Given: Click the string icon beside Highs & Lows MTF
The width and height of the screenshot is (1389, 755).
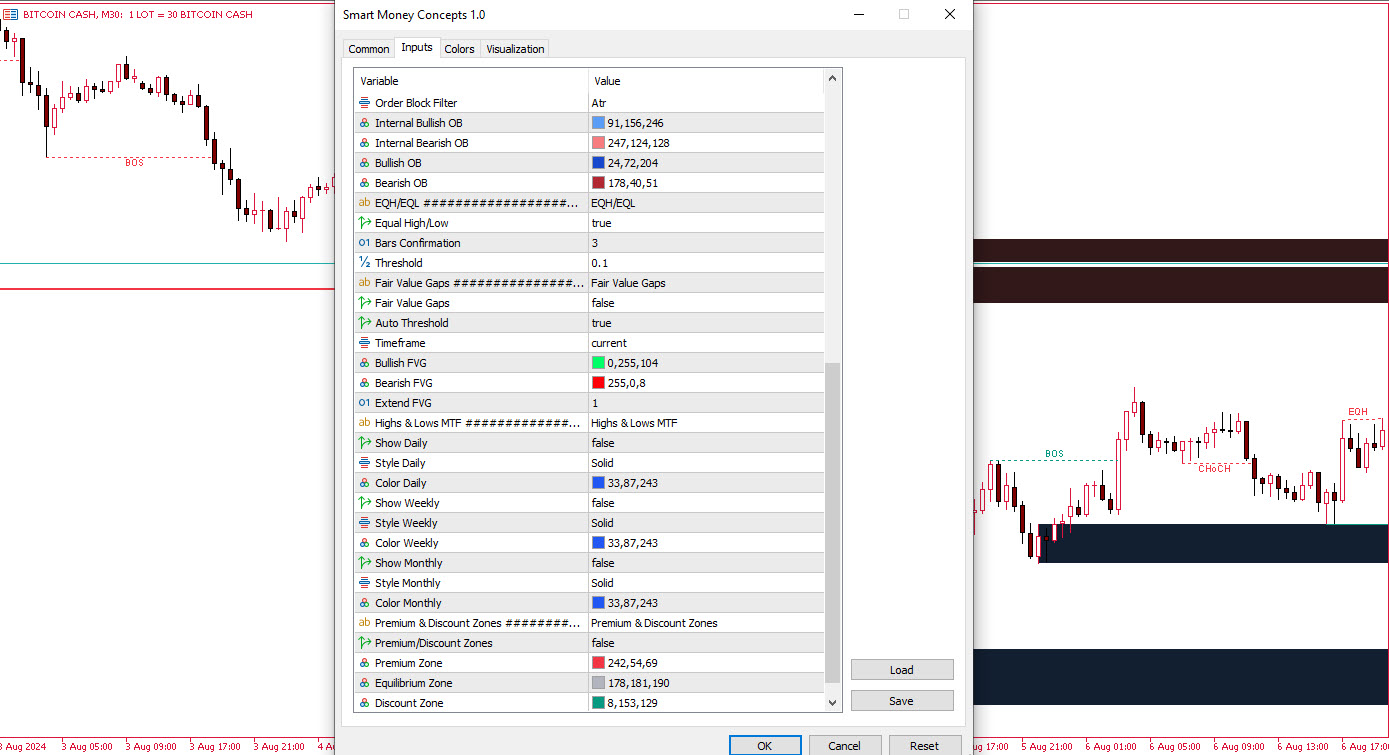Looking at the screenshot, I should 364,423.
